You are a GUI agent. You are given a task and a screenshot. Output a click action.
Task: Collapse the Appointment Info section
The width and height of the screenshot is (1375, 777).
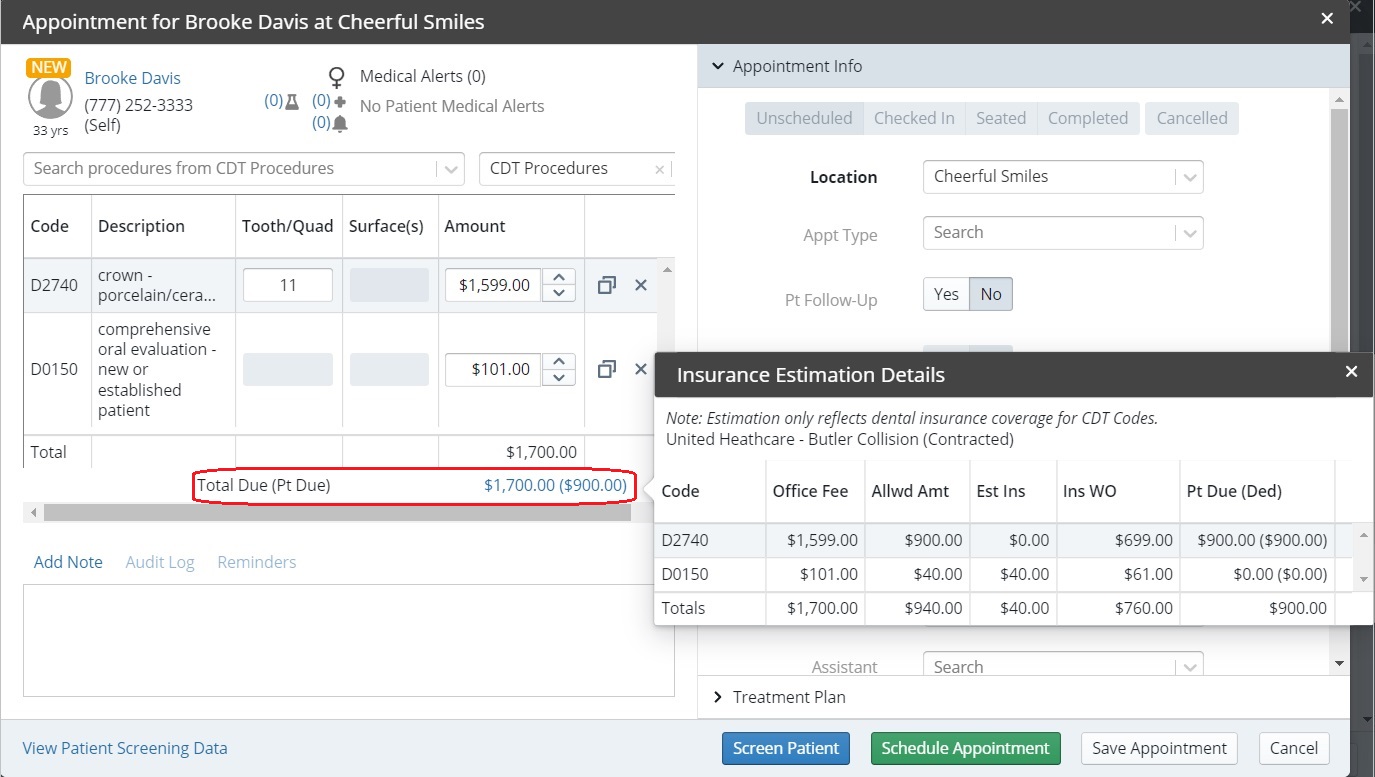[717, 66]
